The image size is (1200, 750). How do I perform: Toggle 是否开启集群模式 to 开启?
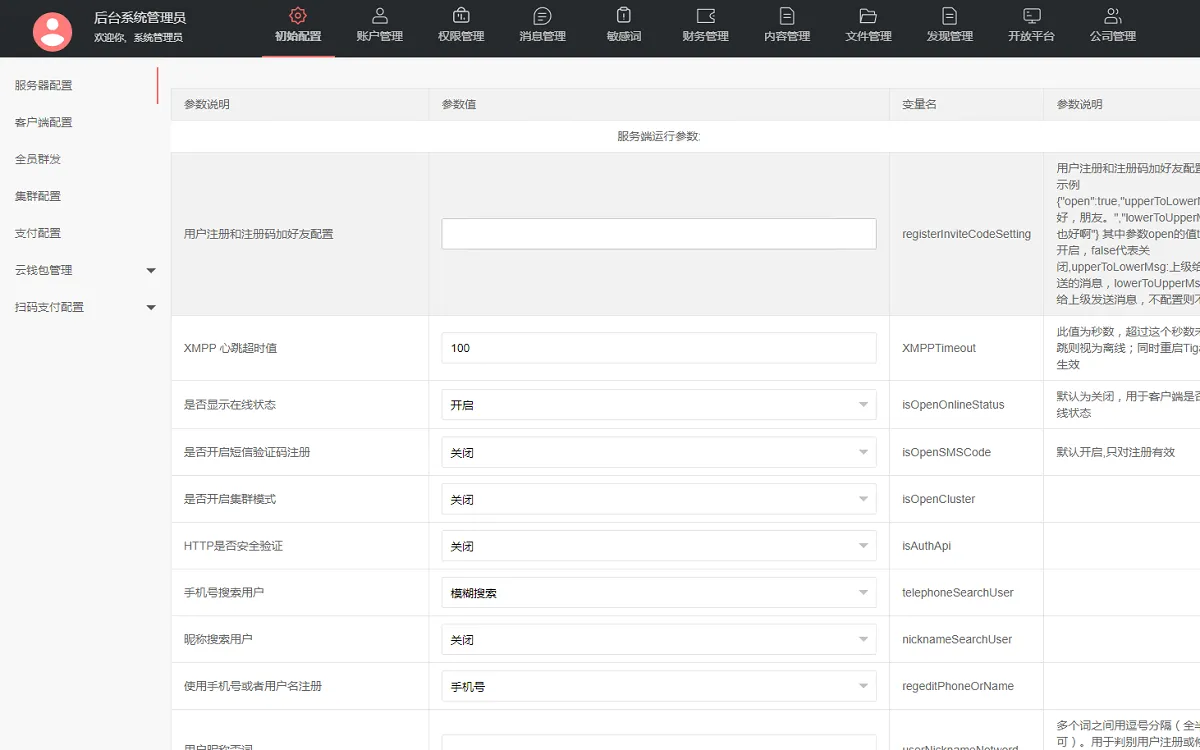click(657, 498)
